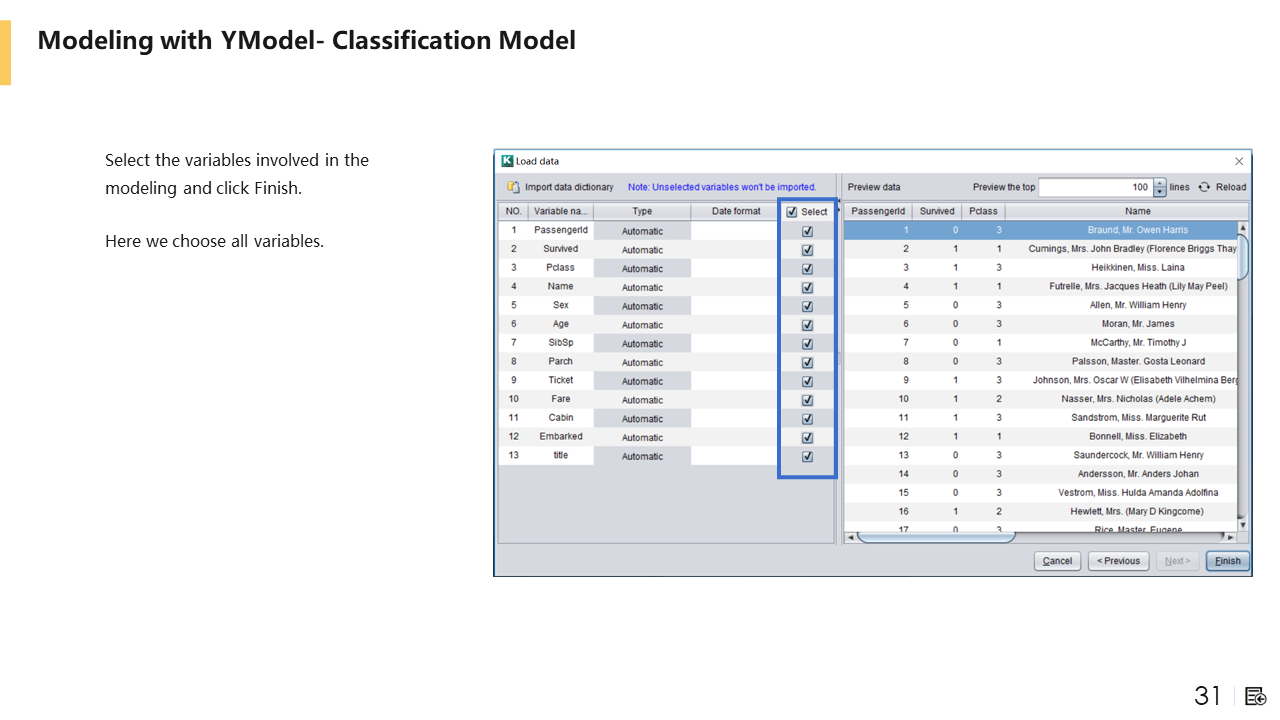This screenshot has width=1280, height=720.
Task: Deselect the title variable checkbox
Action: click(807, 457)
